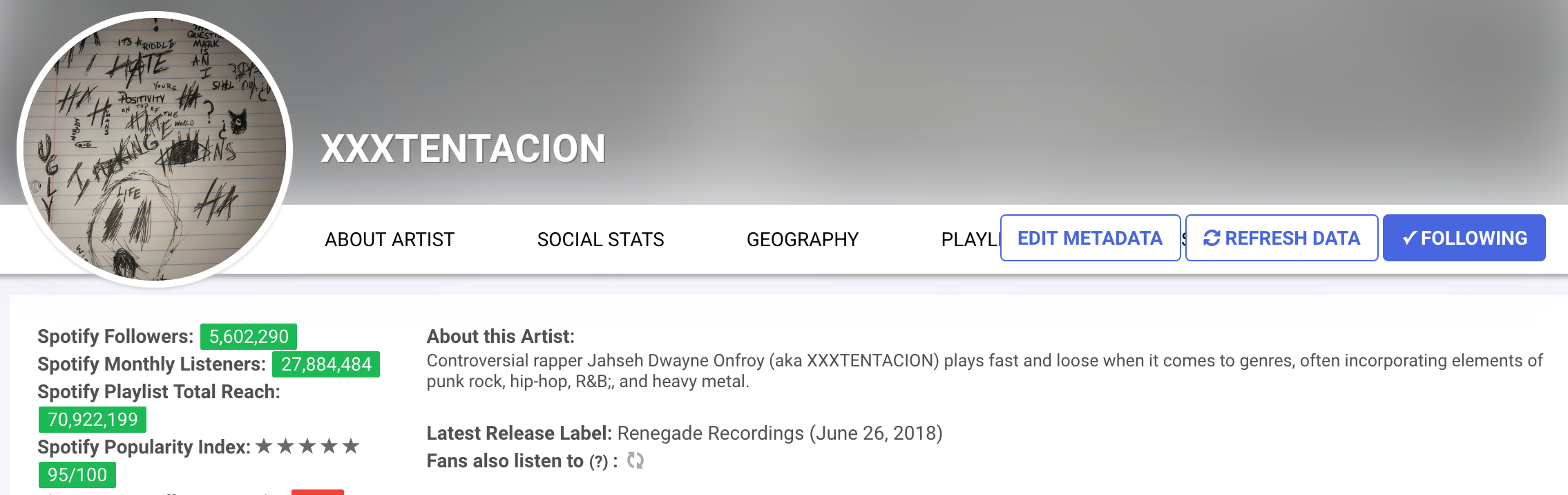Click the XXXTENTACION profile picture
This screenshot has height=495, width=1568.
point(155,149)
